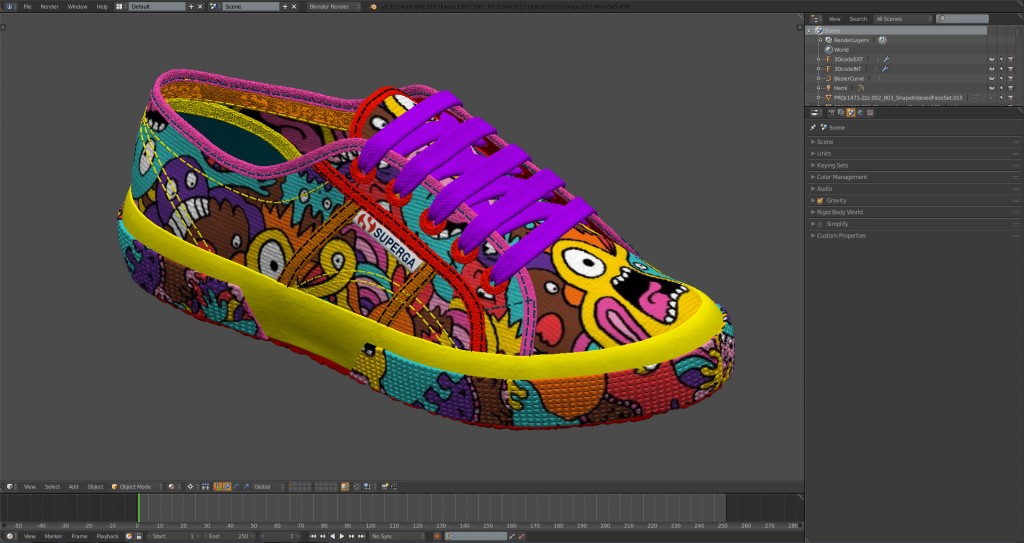The image size is (1024, 543).
Task: Open 3D View editor type icon
Action: click(10, 487)
